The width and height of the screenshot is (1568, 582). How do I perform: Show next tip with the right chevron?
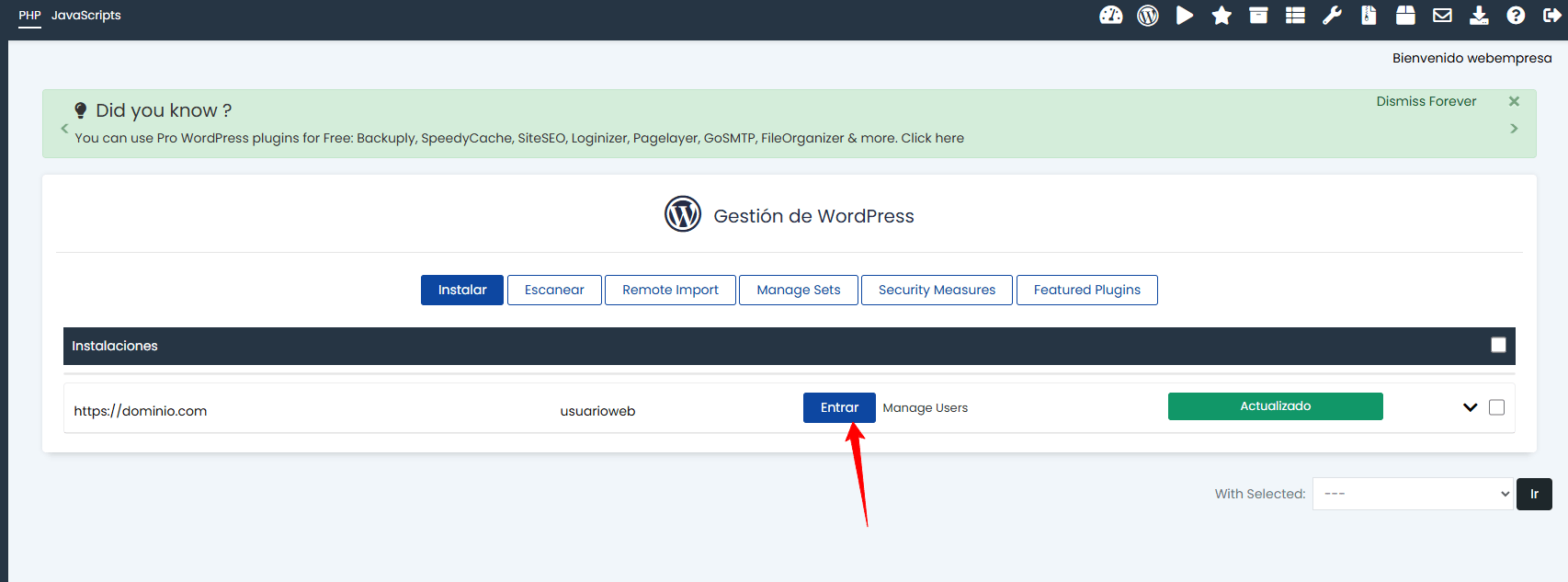click(x=1514, y=129)
